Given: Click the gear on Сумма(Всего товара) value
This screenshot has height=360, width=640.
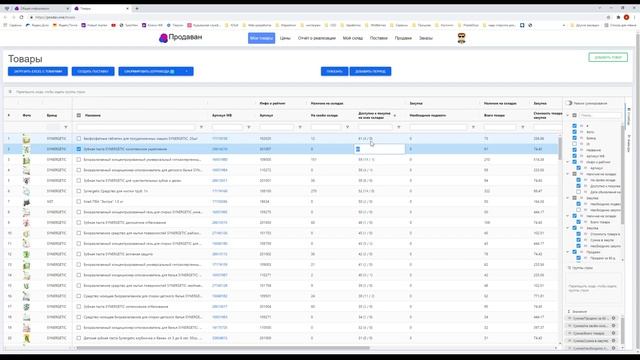Looking at the screenshot, I should pyautogui.click(x=613, y=333).
